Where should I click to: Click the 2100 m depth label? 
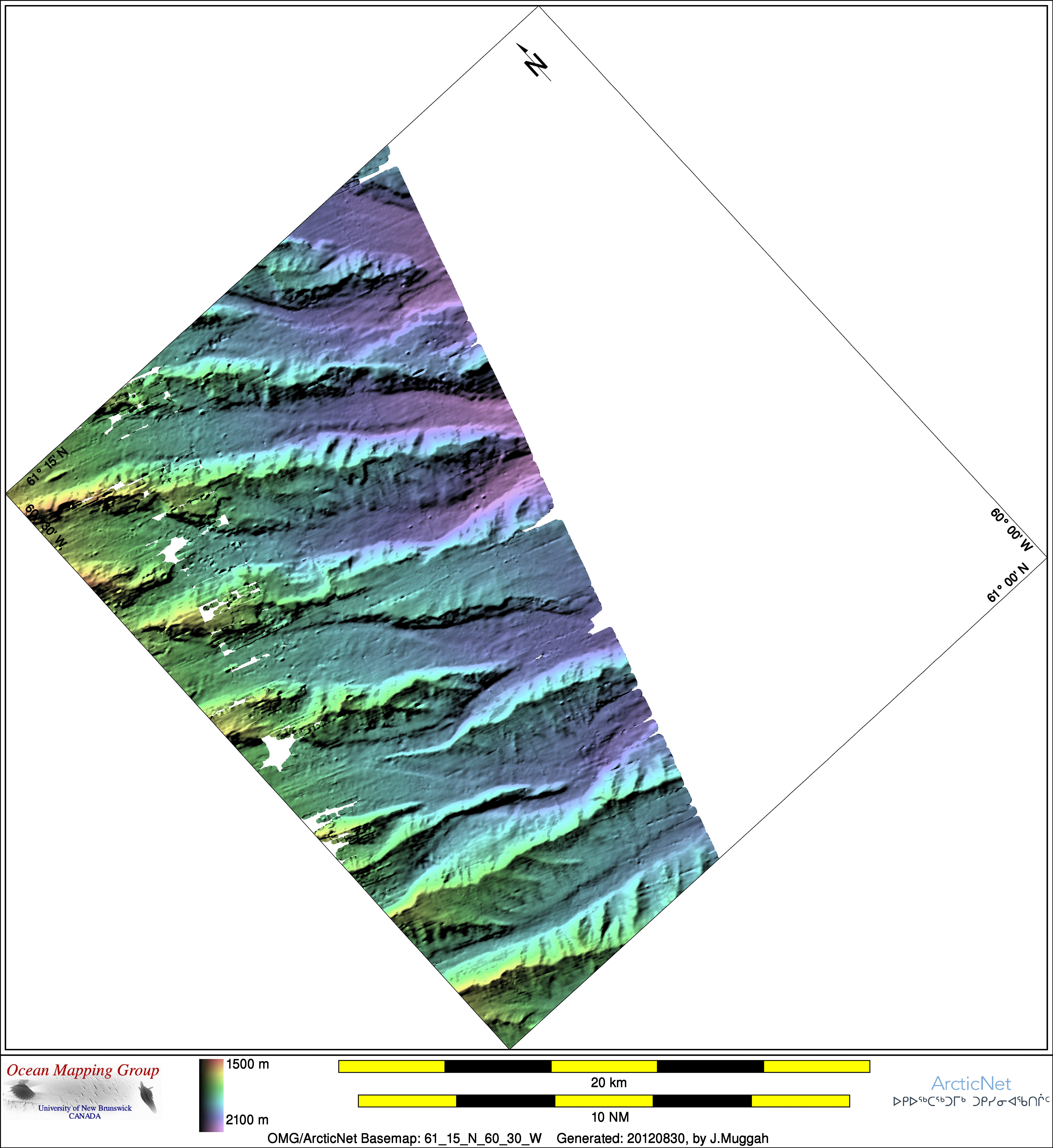(x=247, y=1120)
